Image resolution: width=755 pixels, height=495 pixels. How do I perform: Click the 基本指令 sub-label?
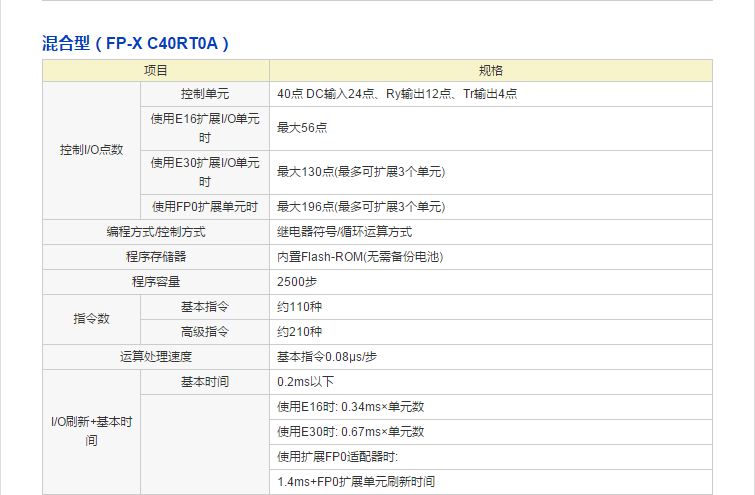[x=205, y=307]
